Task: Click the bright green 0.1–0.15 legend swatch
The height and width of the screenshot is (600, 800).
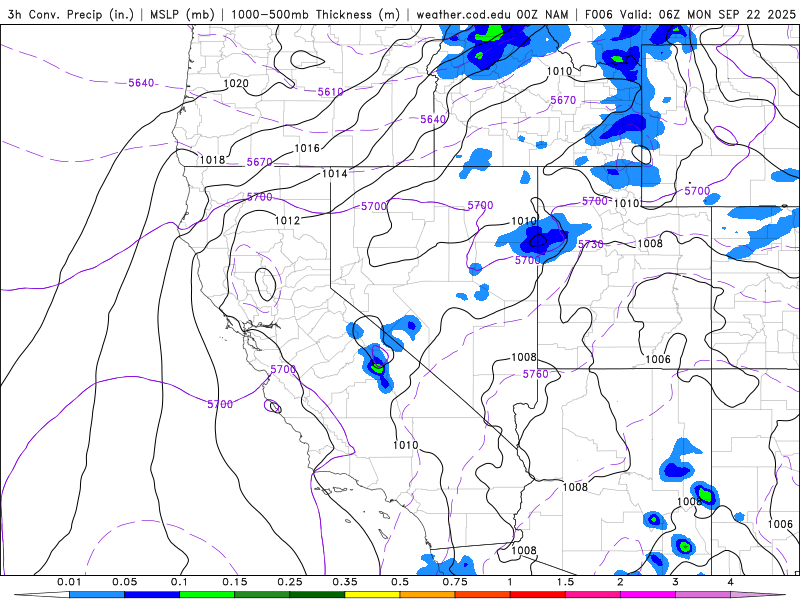Action: click(x=207, y=595)
